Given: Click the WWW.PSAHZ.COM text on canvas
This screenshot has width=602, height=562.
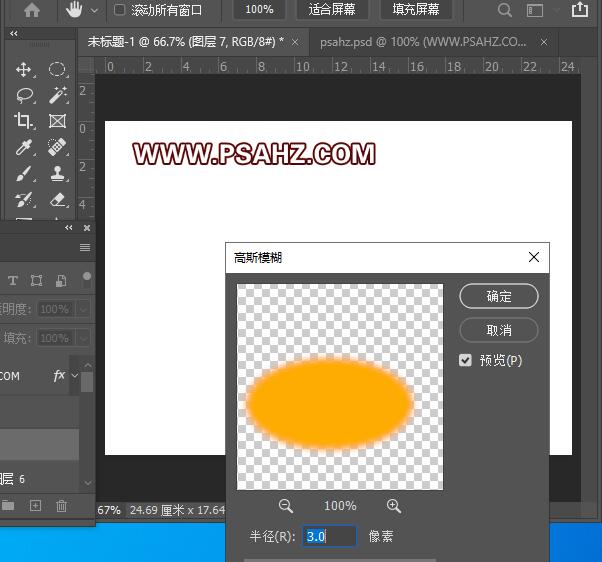Looking at the screenshot, I should (254, 154).
